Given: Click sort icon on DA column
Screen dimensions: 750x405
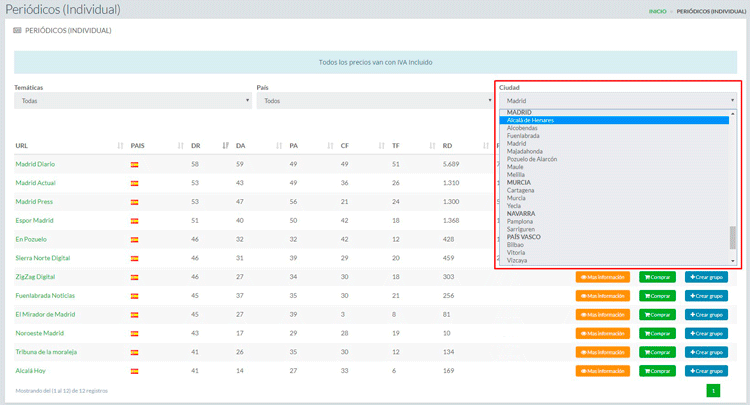Looking at the screenshot, I should tap(279, 146).
